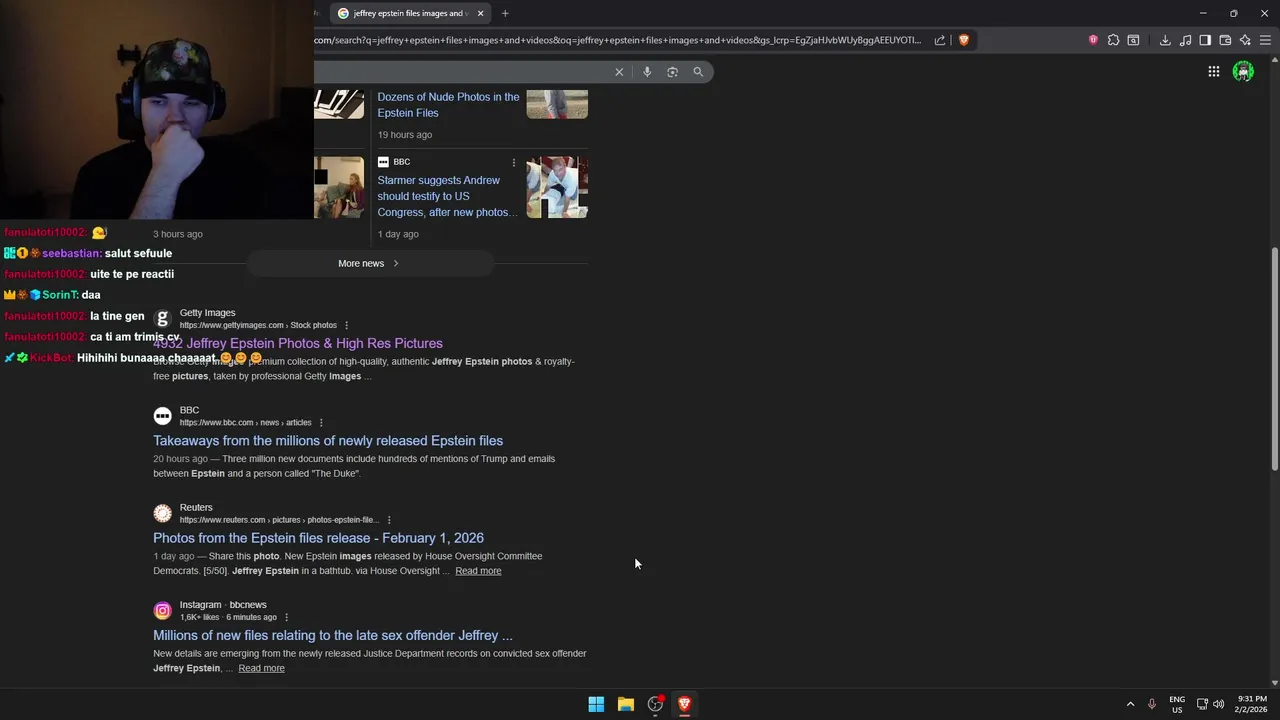Click chat username SorinT

click(x=58, y=295)
